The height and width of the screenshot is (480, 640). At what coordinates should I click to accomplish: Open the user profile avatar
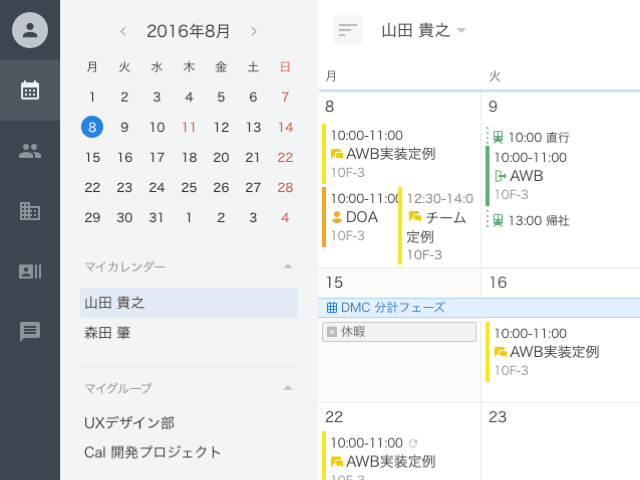tap(30, 30)
